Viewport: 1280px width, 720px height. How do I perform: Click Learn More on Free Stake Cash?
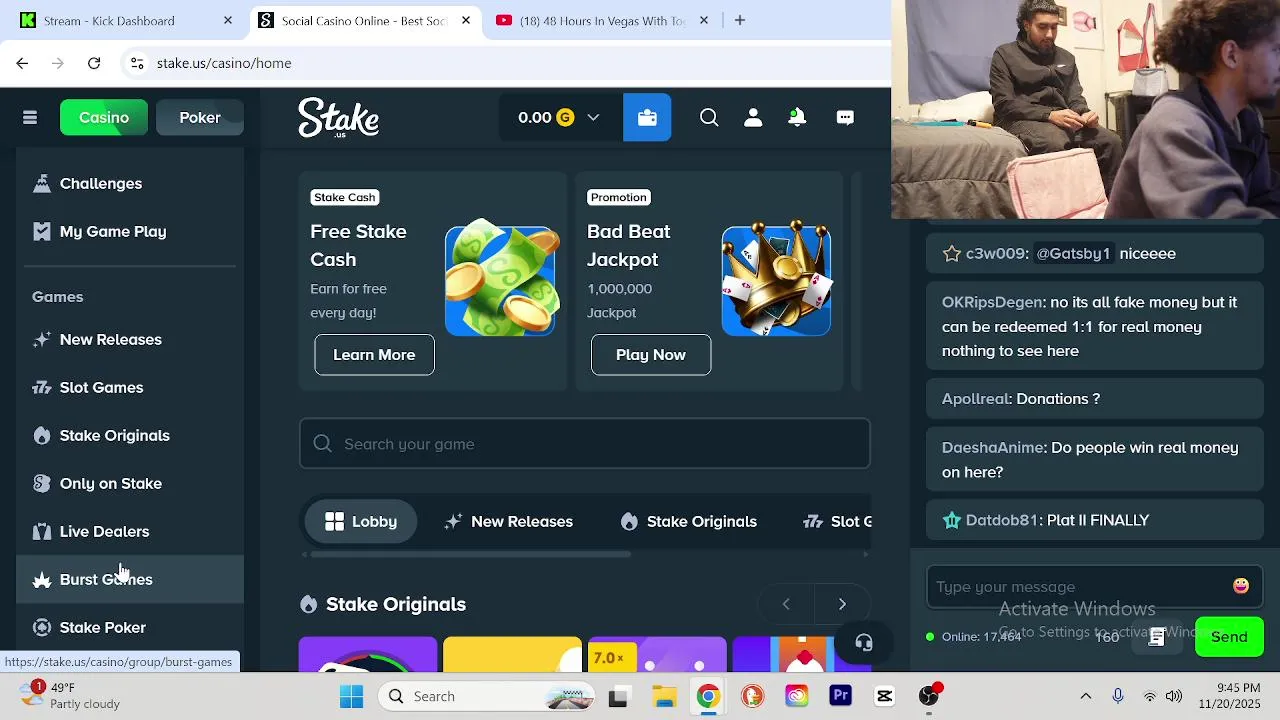tap(374, 355)
